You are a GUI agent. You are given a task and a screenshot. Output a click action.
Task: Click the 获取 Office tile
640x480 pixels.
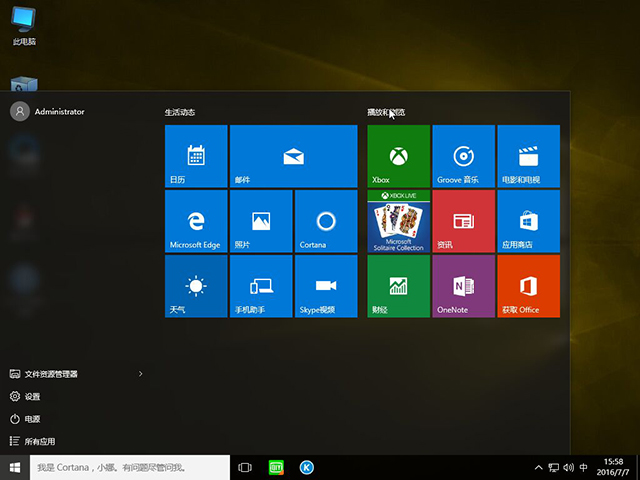pyautogui.click(x=528, y=286)
